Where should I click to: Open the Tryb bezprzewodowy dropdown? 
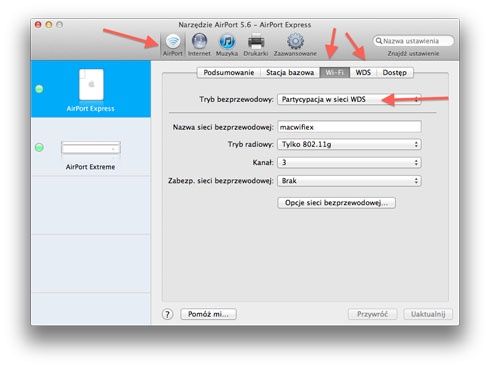click(349, 99)
